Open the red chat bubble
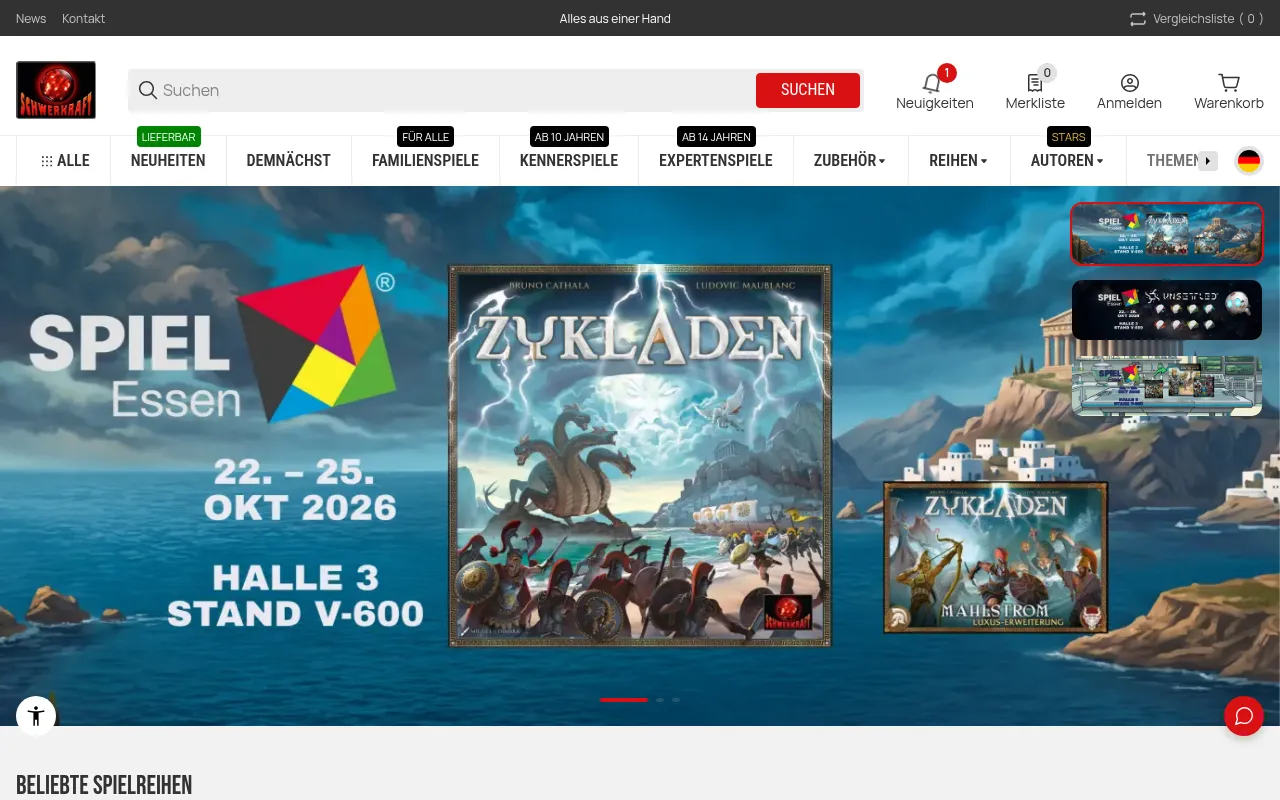Screen dimensions: 1280x800 [x=1244, y=716]
